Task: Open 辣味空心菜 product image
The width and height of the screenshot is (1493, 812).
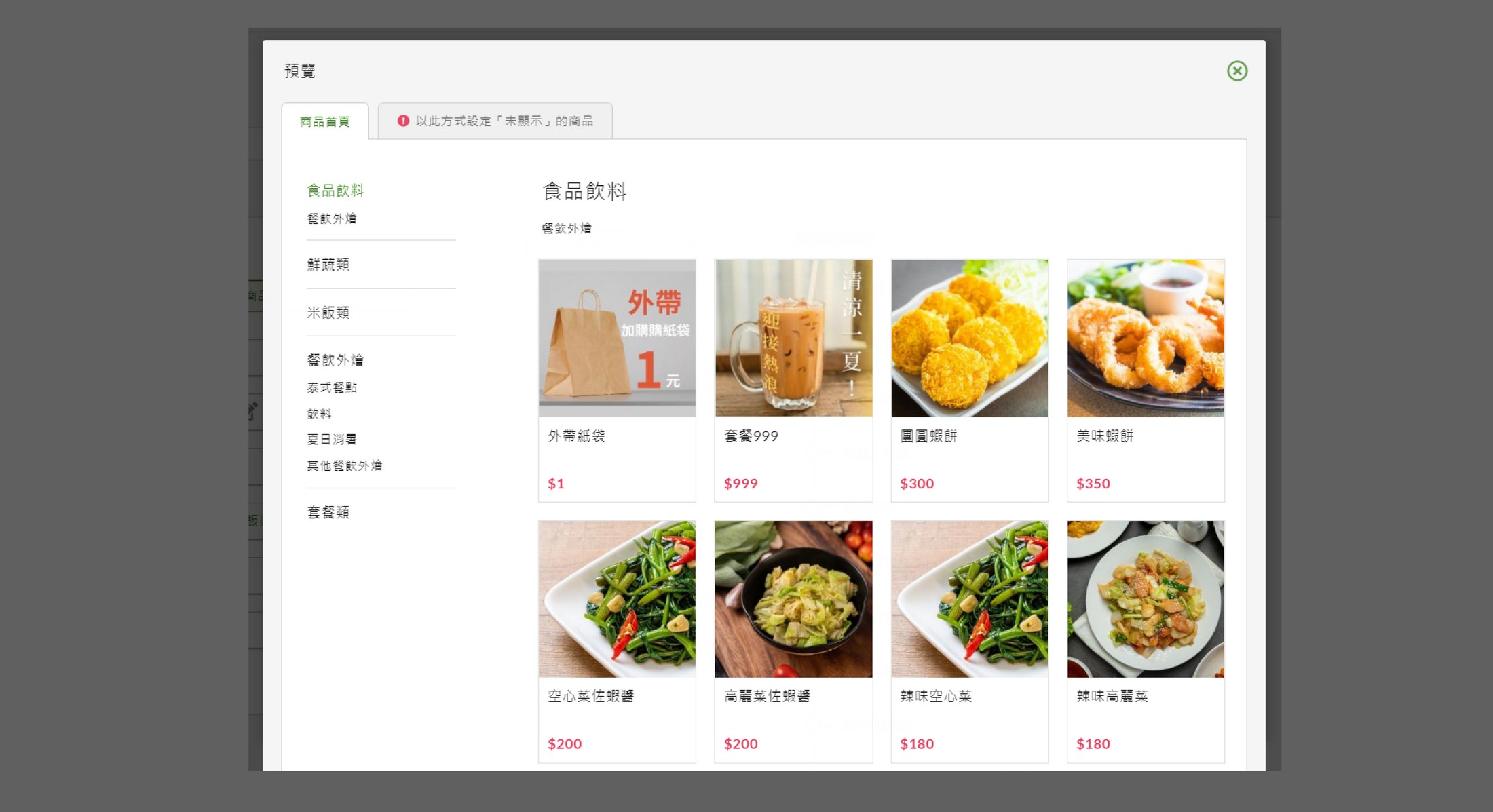Action: [970, 599]
